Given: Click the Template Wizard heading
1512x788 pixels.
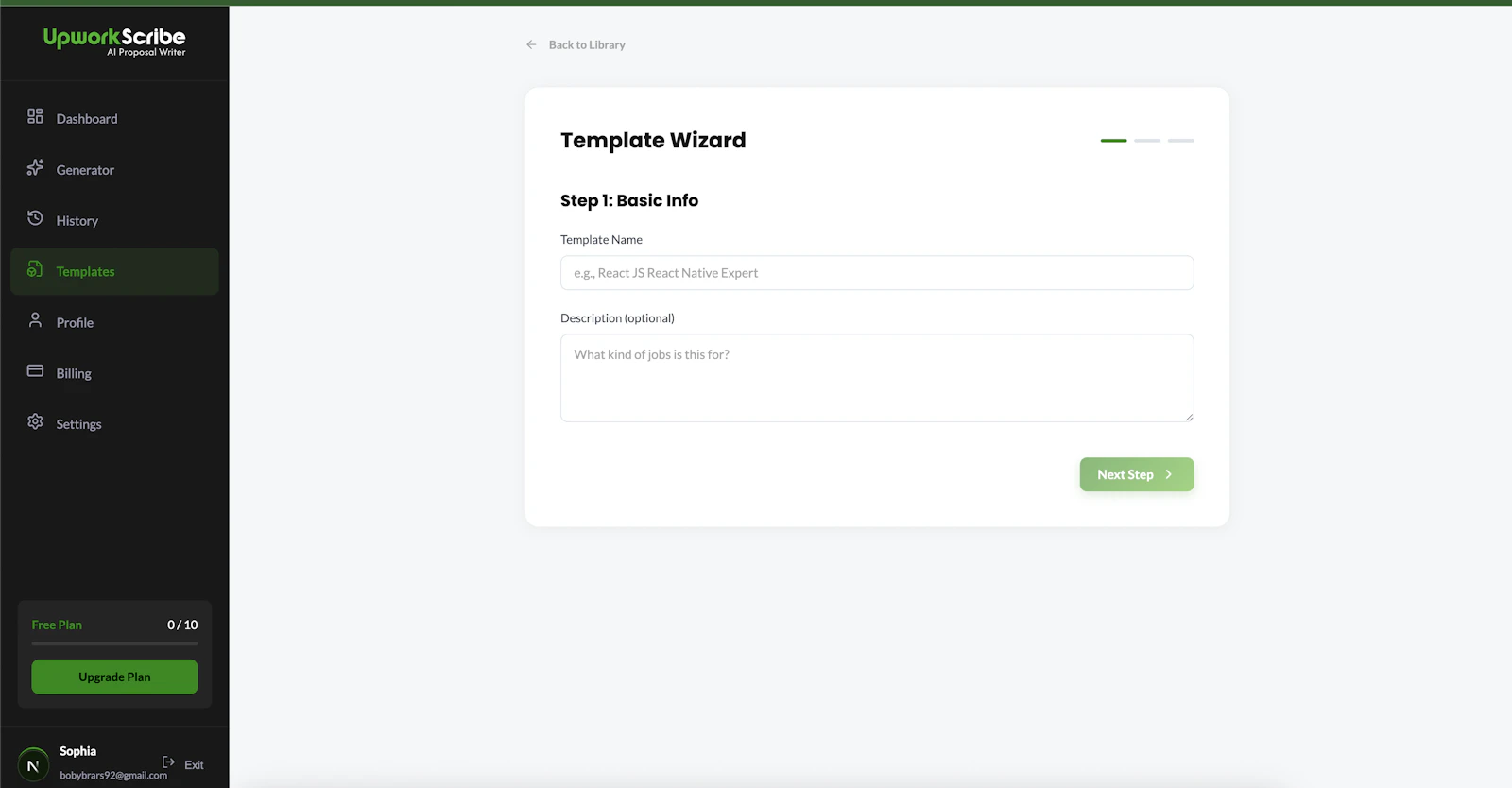Looking at the screenshot, I should pyautogui.click(x=653, y=140).
